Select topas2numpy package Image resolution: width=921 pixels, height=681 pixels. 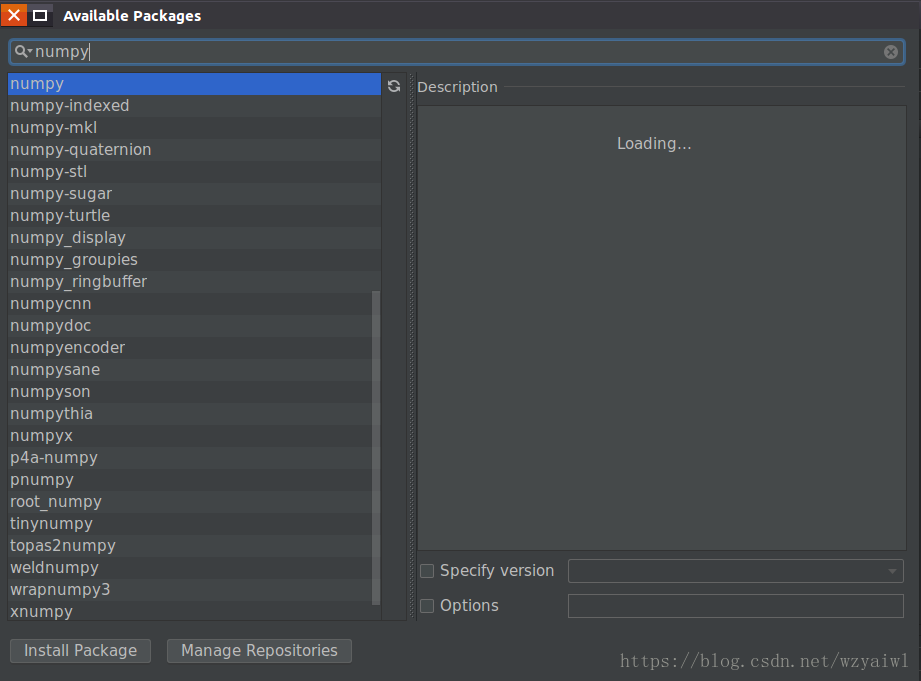coord(190,546)
